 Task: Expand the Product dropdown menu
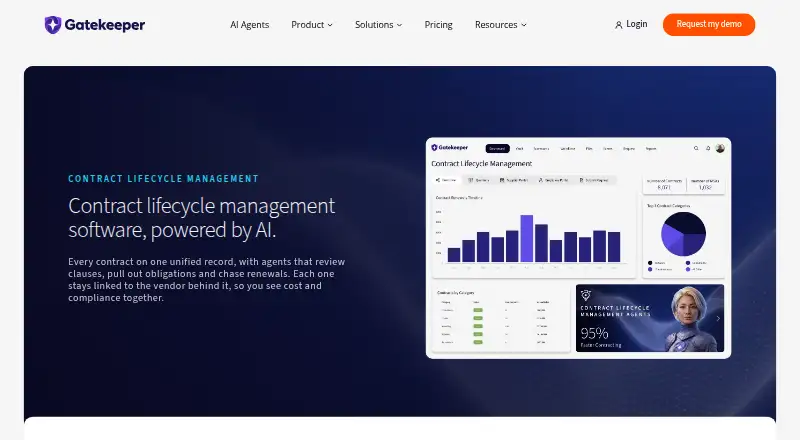pos(312,25)
